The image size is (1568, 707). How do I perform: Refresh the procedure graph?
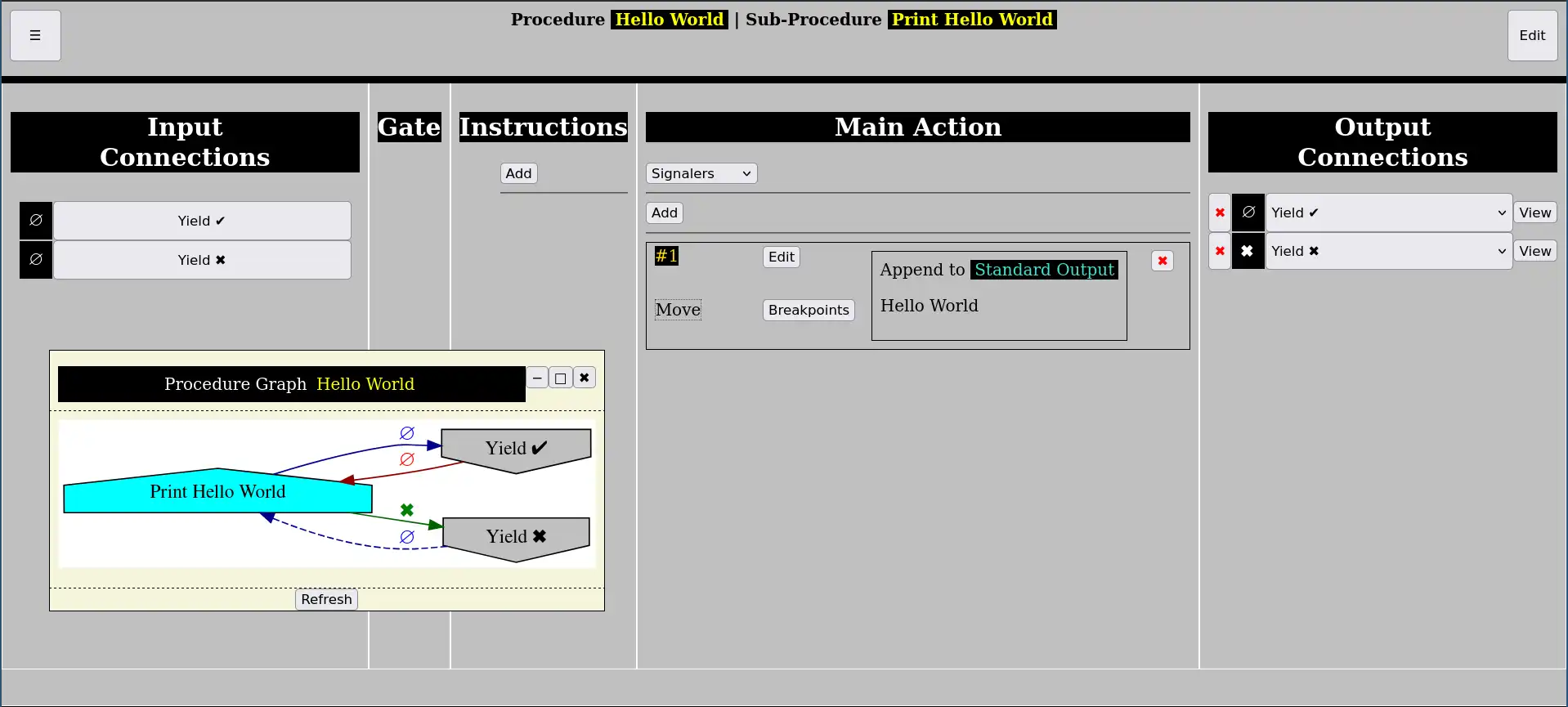tap(326, 599)
